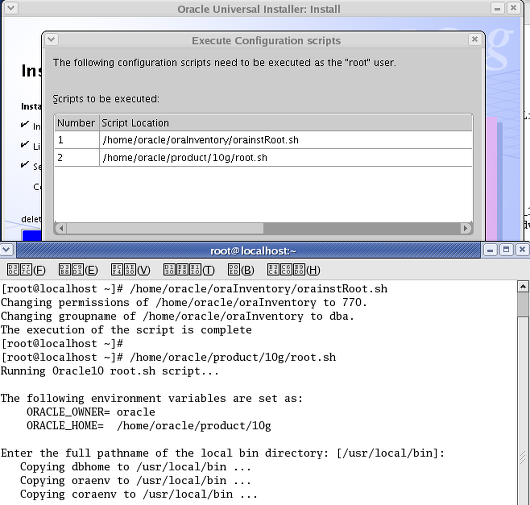Viewport: 530px width, 505px height.
Task: Open the terminal File (F) menu
Action: pos(26,270)
